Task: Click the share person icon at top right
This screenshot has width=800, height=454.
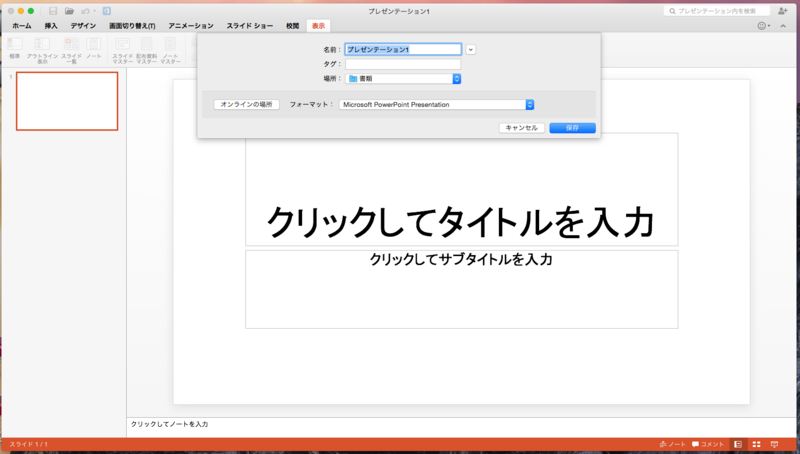Action: click(783, 11)
